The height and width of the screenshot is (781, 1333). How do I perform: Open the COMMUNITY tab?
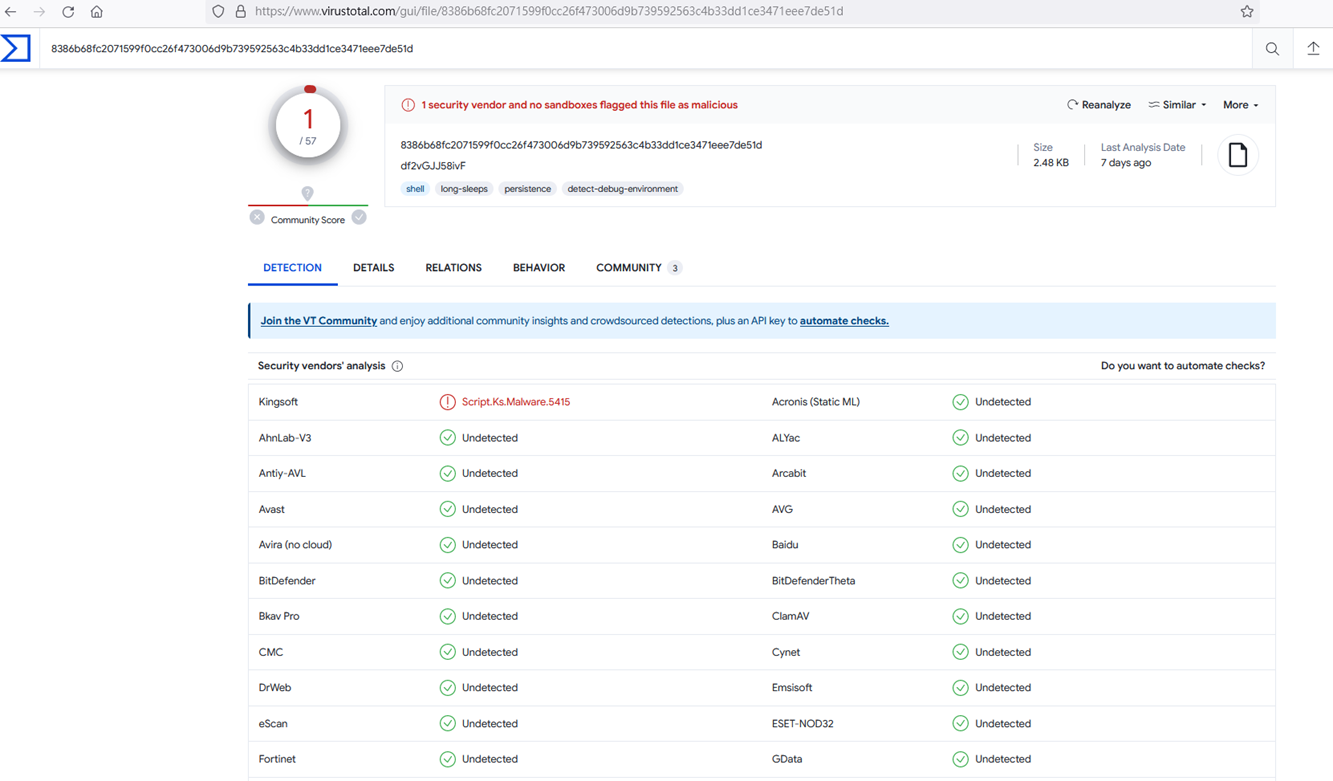pos(638,268)
